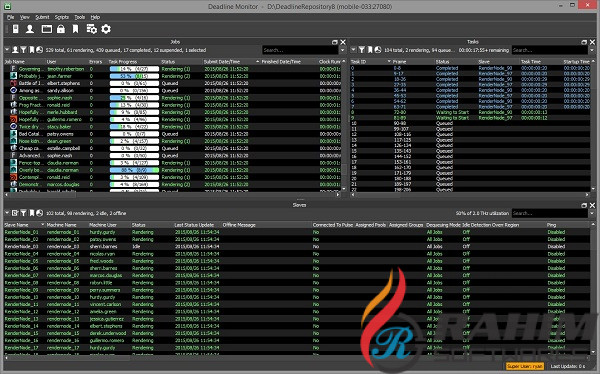Select task row with frames 72-80
Viewport: 600px width, 374px height.
click(470, 113)
